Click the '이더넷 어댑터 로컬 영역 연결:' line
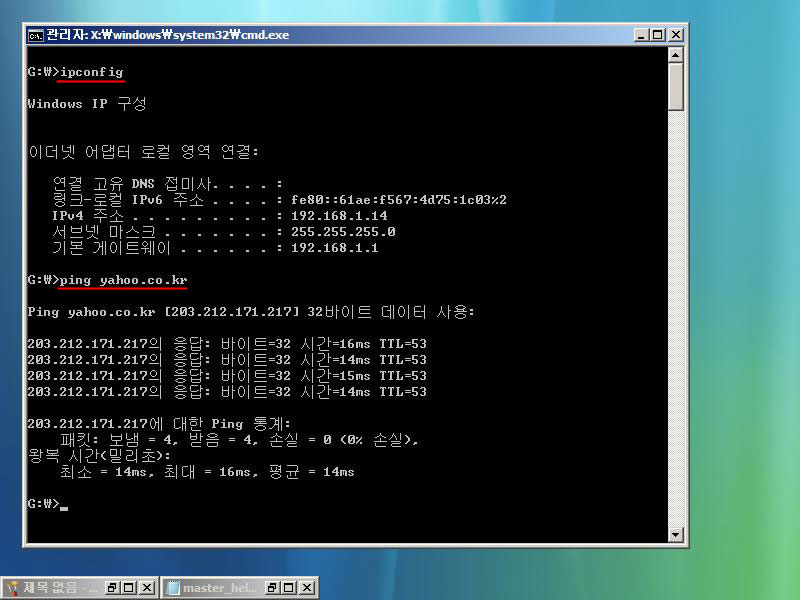800x600 pixels. 143,152
